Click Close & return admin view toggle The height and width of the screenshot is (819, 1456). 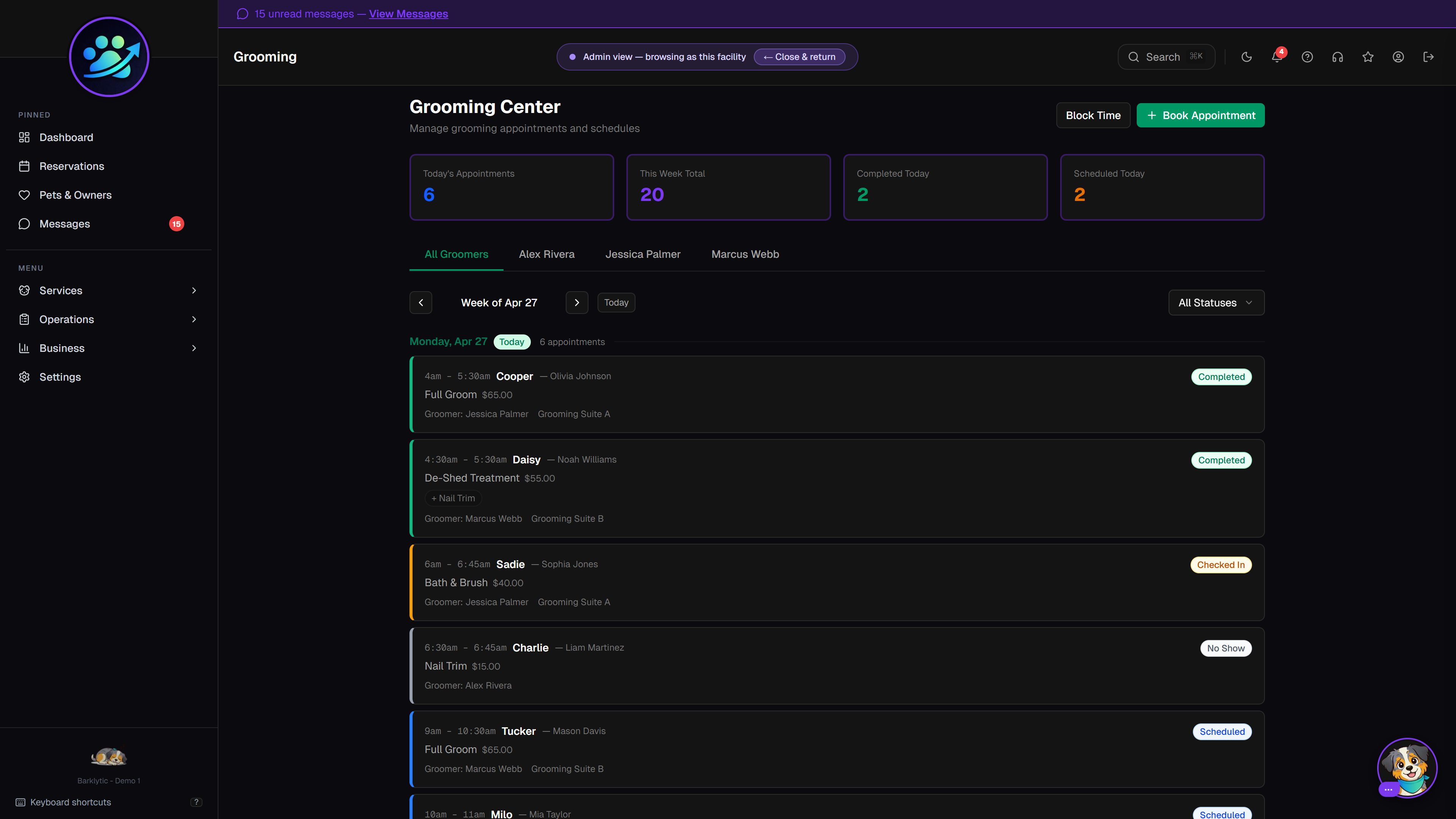pyautogui.click(x=799, y=56)
